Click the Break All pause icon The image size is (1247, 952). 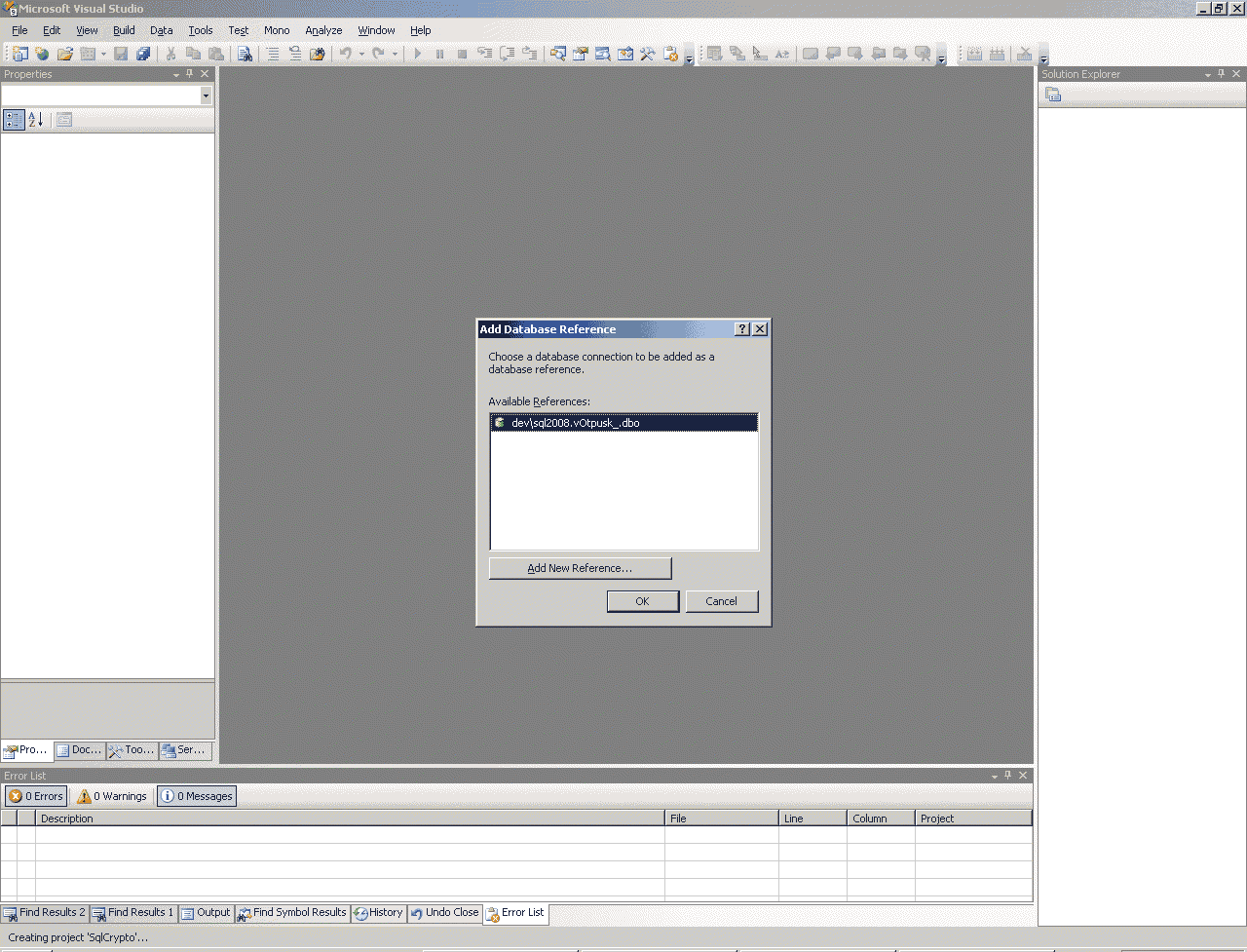point(440,55)
